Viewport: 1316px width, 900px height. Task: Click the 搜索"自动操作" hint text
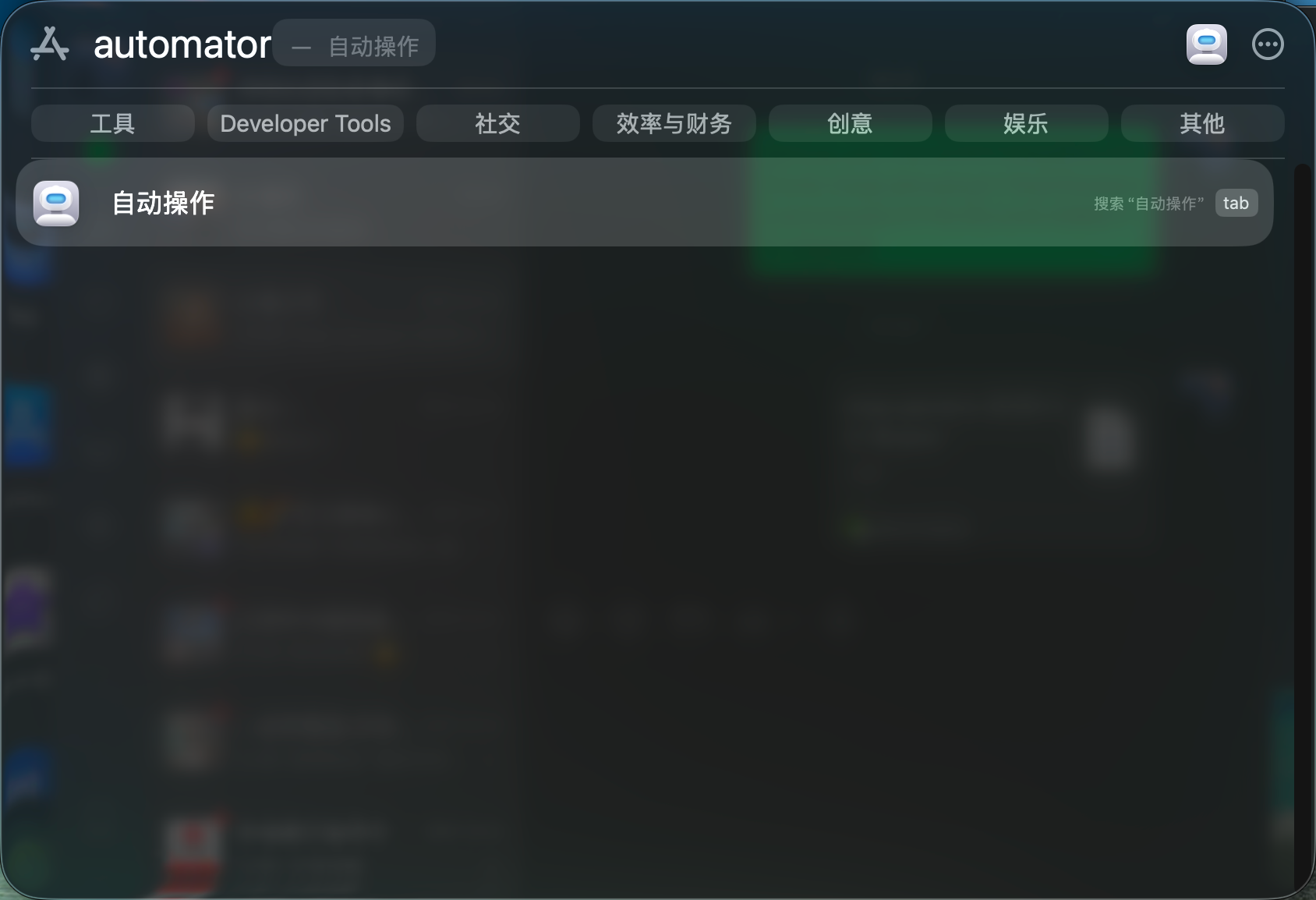coord(1148,204)
